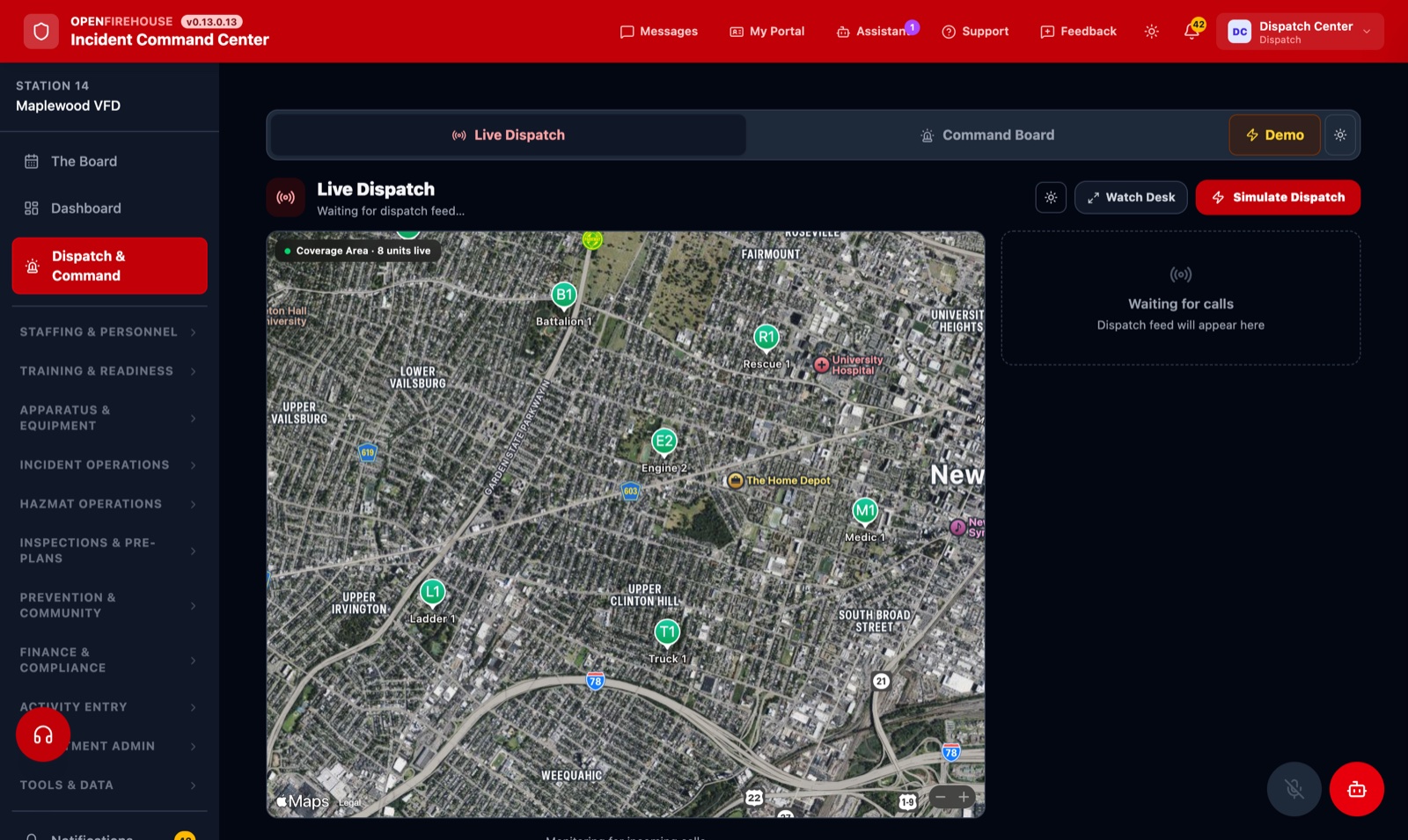Expand Hazmat Operations section
Image resolution: width=1408 pixels, height=840 pixels.
coord(109,504)
